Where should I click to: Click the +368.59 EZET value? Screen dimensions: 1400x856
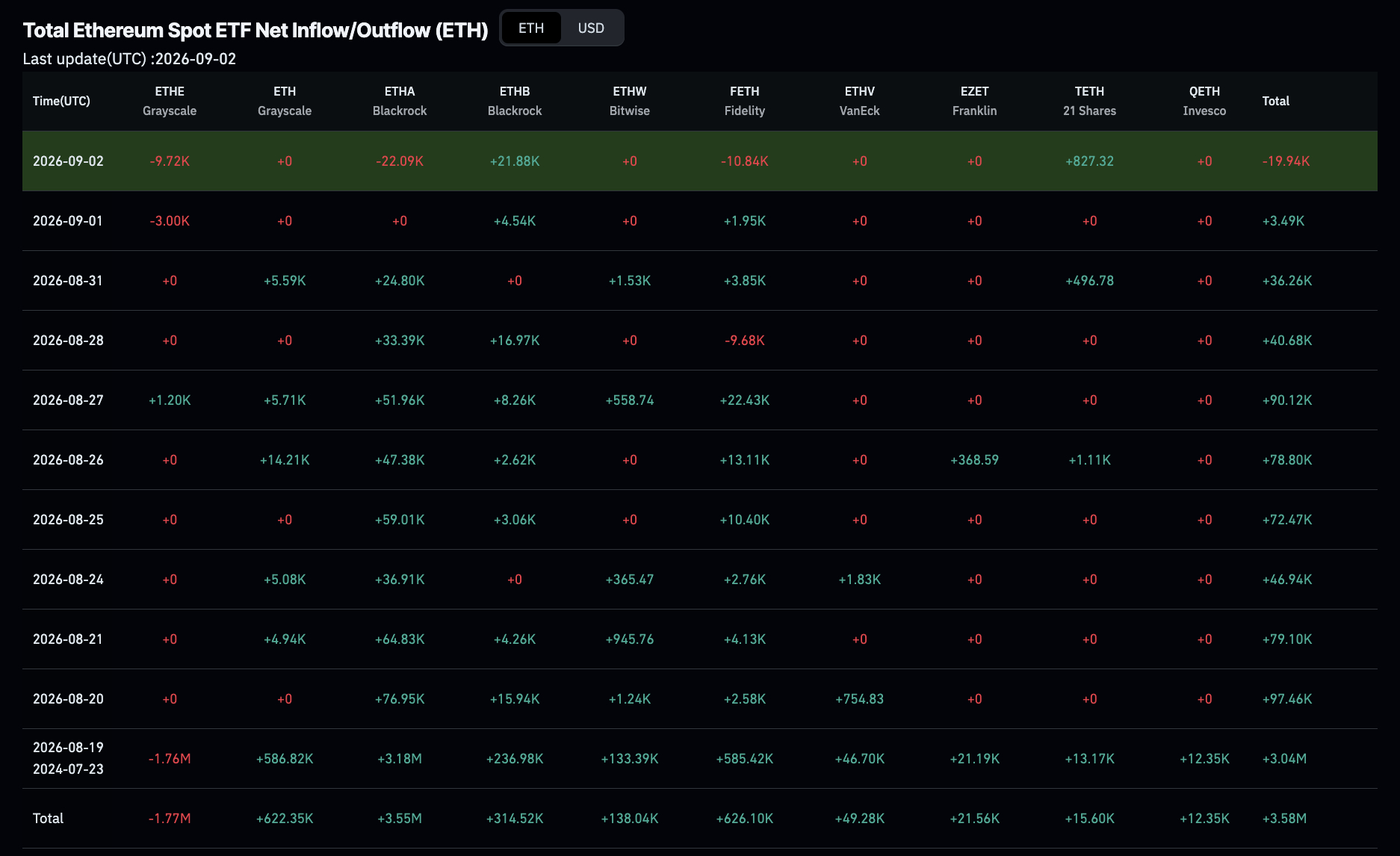coord(975,460)
